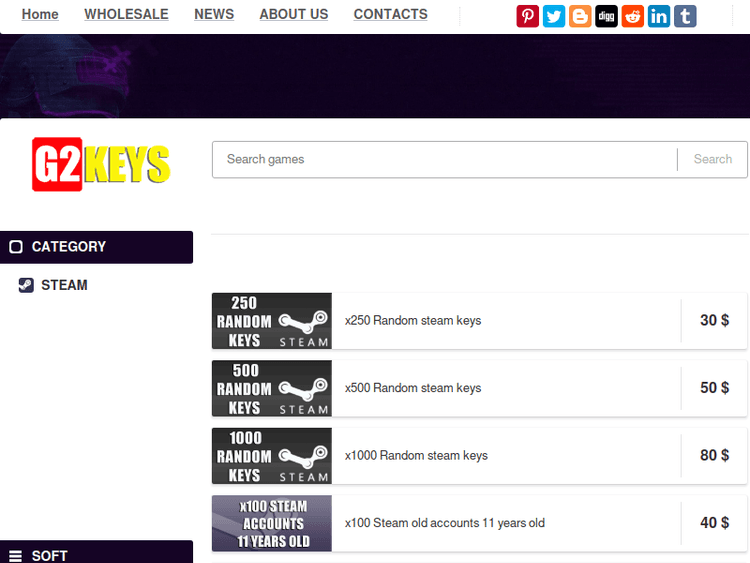750x563 pixels.
Task: Open x100 Steam old accounts listing
Action: pyautogui.click(x=444, y=523)
